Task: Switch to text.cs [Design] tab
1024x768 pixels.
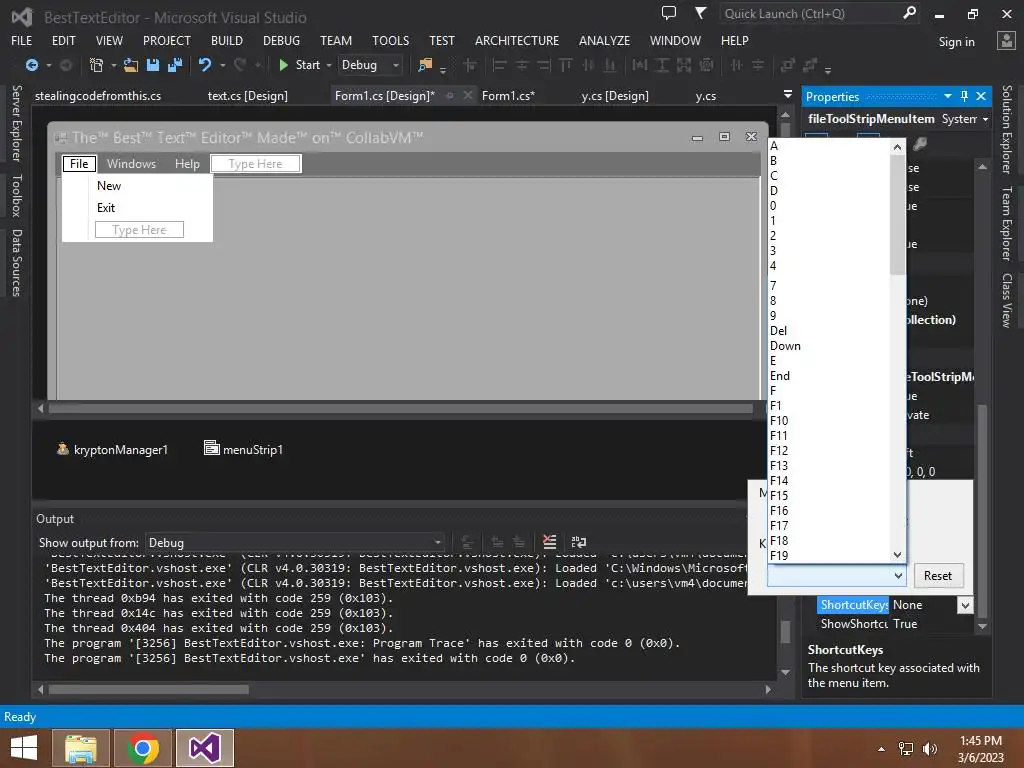Action: point(248,95)
